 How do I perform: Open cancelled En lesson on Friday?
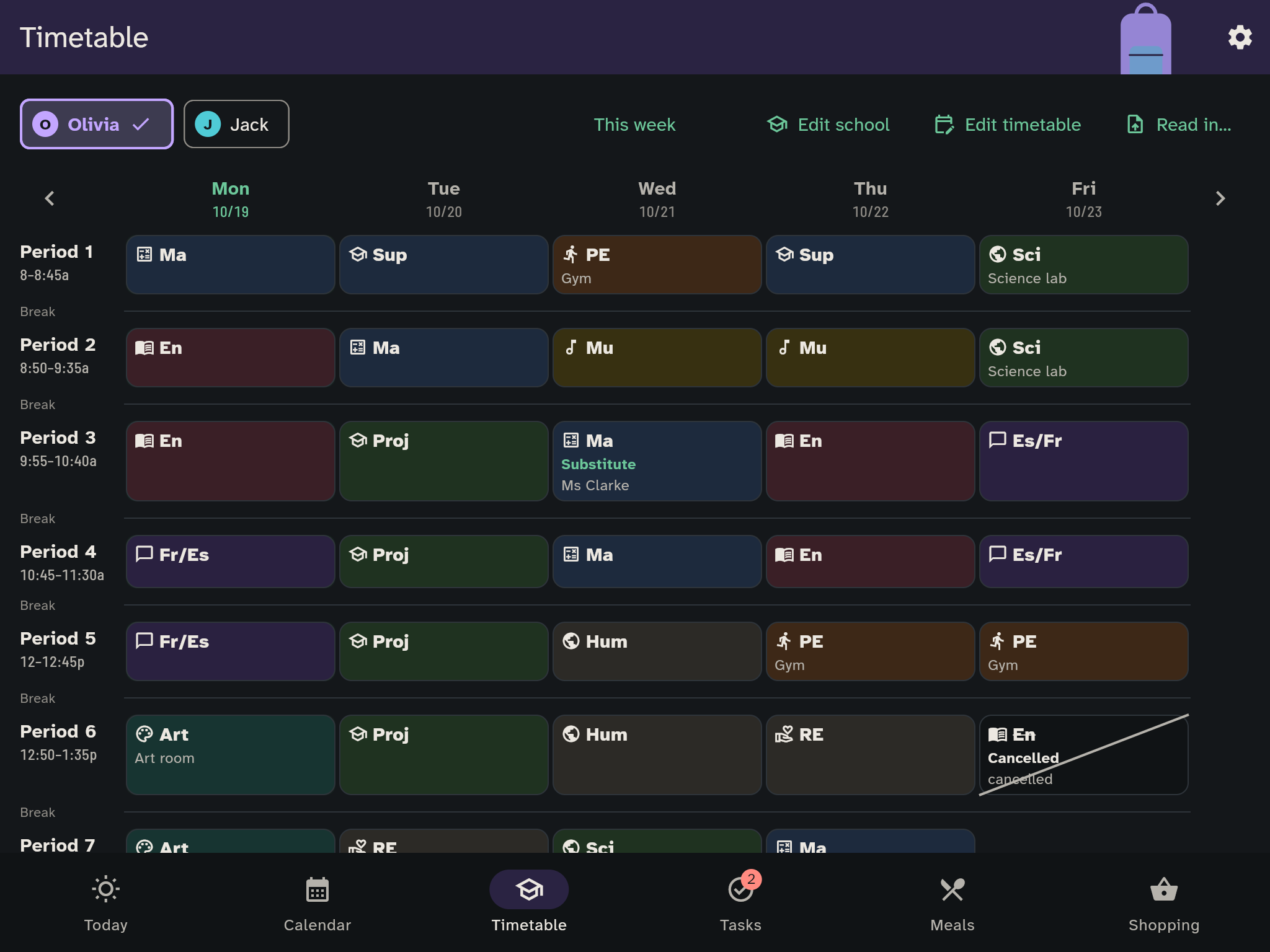click(x=1084, y=755)
